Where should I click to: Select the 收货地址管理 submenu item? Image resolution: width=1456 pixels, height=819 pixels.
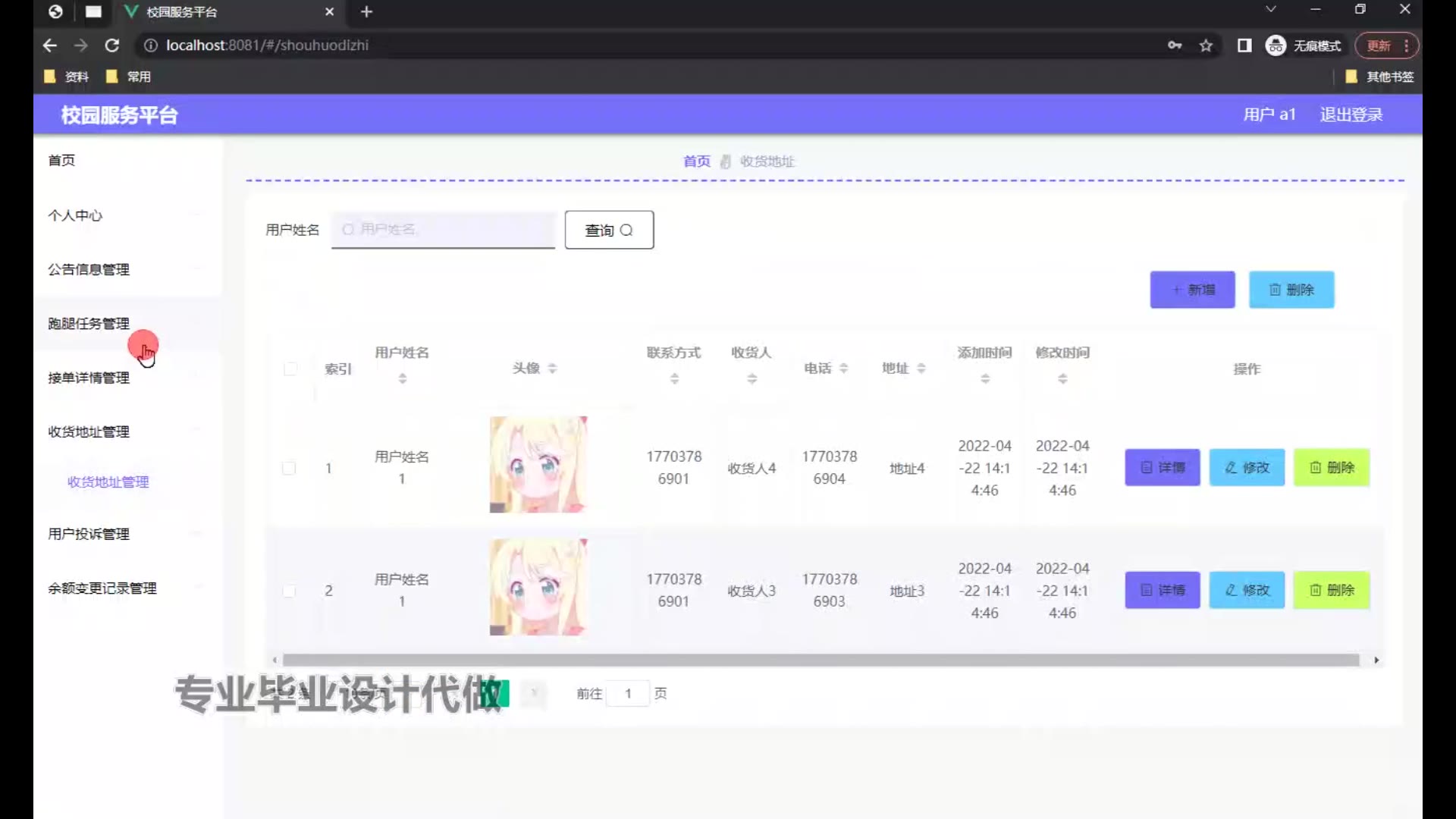pos(108,482)
